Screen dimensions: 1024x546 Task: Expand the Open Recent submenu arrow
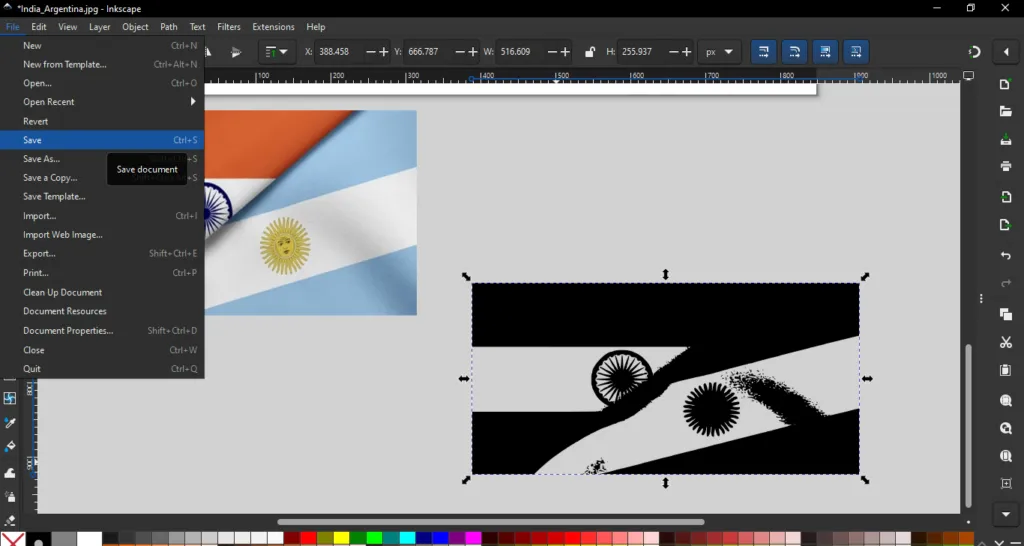[193, 102]
